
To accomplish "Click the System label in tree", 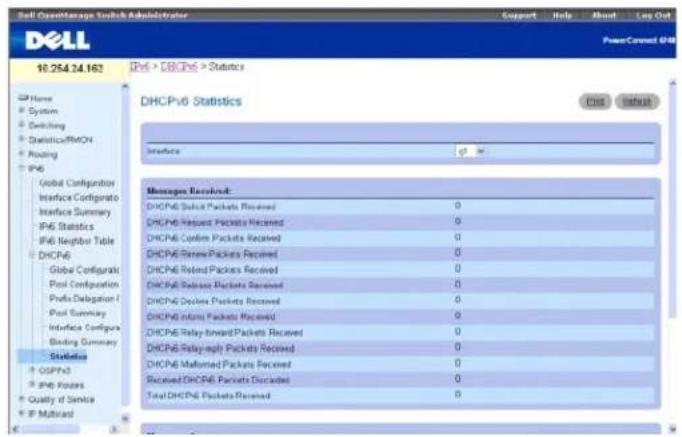I will point(43,111).
